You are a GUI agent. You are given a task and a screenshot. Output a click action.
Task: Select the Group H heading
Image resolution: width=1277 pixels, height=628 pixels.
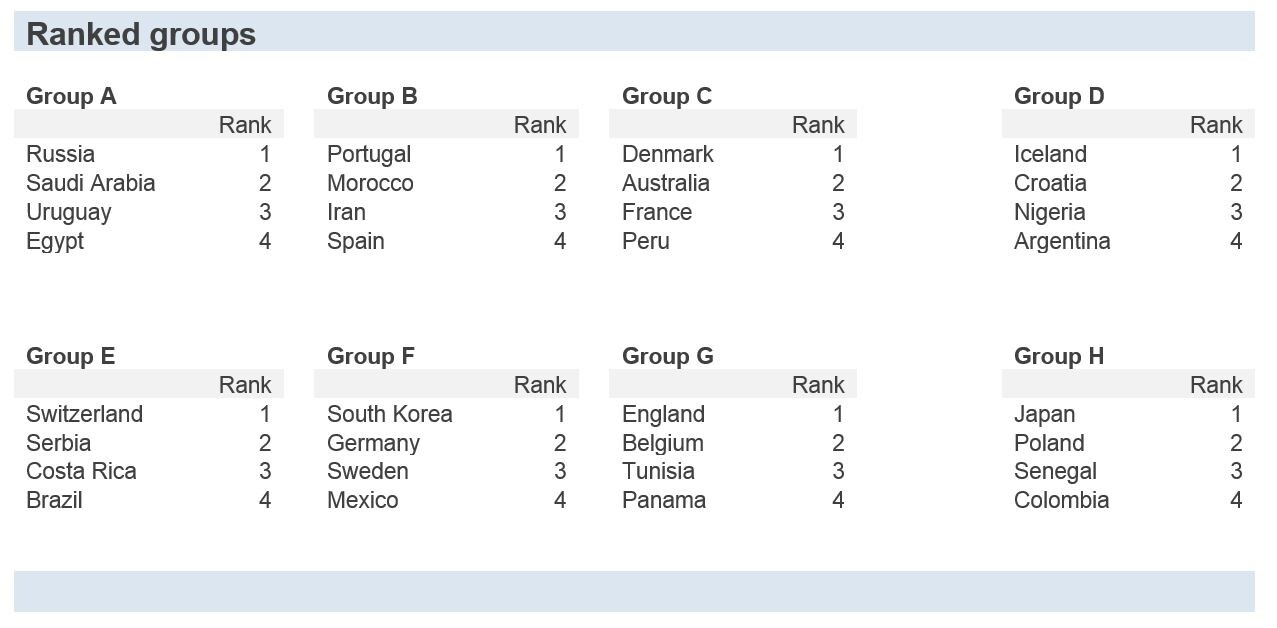(1059, 356)
